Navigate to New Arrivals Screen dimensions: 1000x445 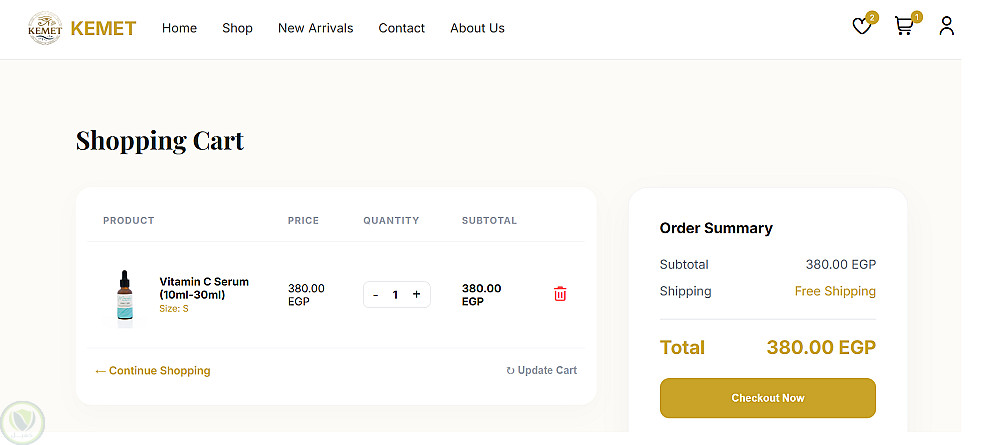click(315, 28)
